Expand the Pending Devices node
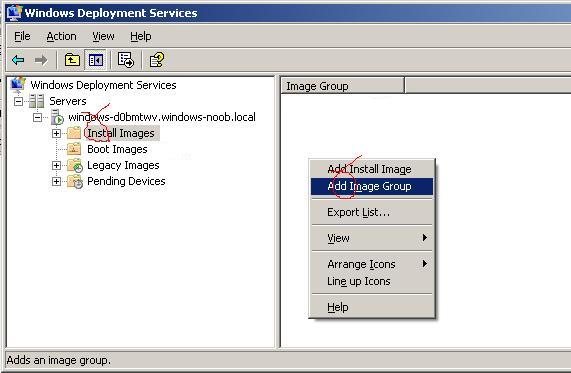The height and width of the screenshot is (373, 571). coord(56,181)
